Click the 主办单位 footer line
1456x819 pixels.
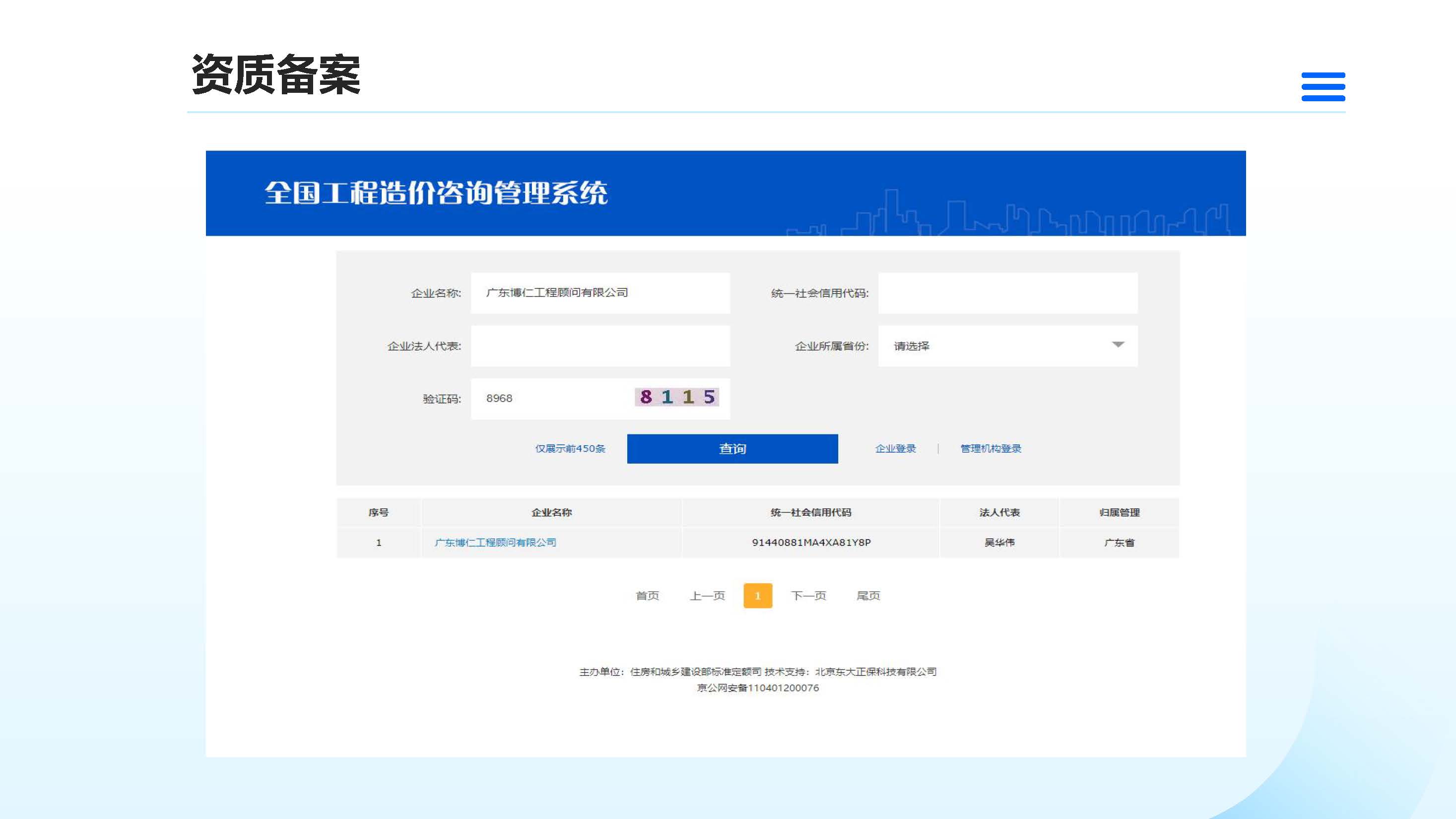click(757, 672)
